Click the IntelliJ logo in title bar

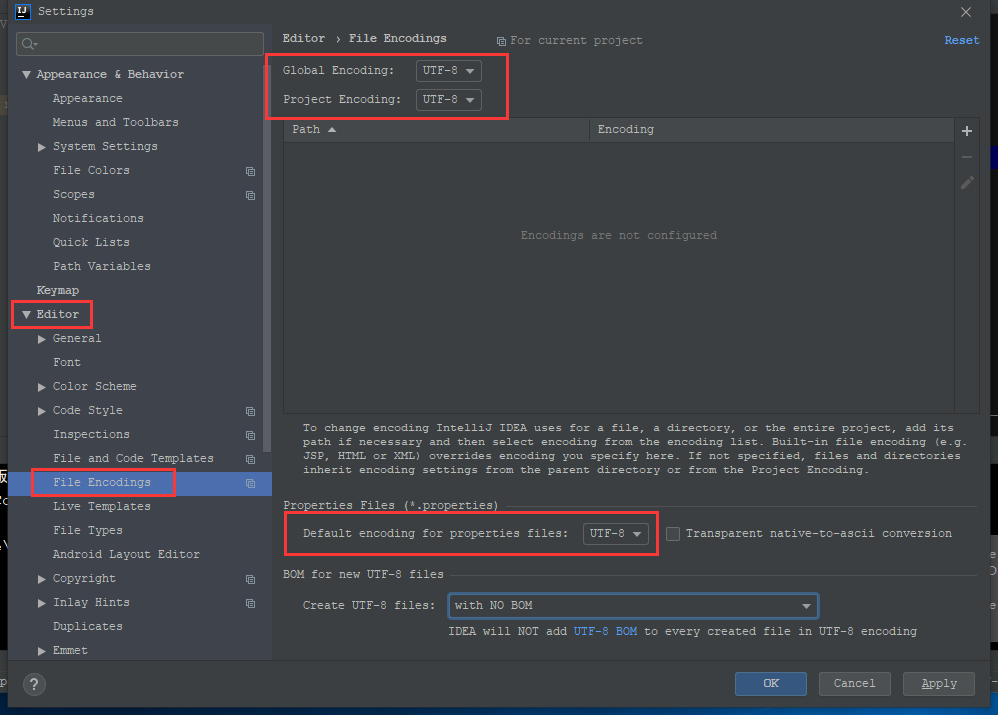click(22, 11)
